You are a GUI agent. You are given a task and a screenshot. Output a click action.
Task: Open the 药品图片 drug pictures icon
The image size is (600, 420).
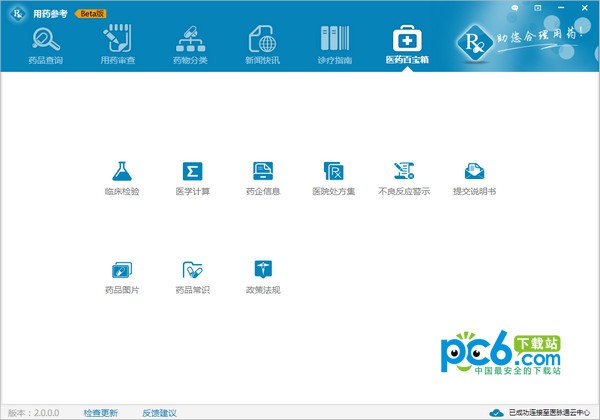pos(122,270)
